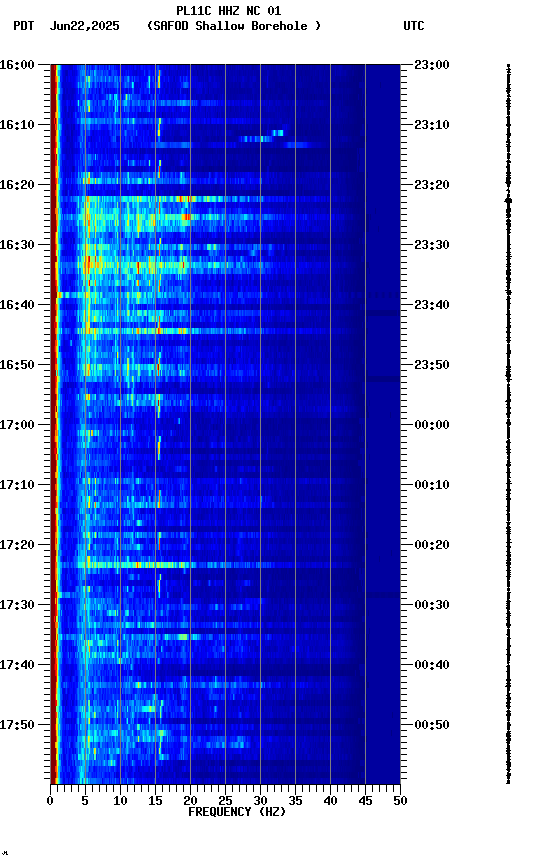Click the 23:10 UTC time label
This screenshot has width=552, height=864.
coord(432,125)
